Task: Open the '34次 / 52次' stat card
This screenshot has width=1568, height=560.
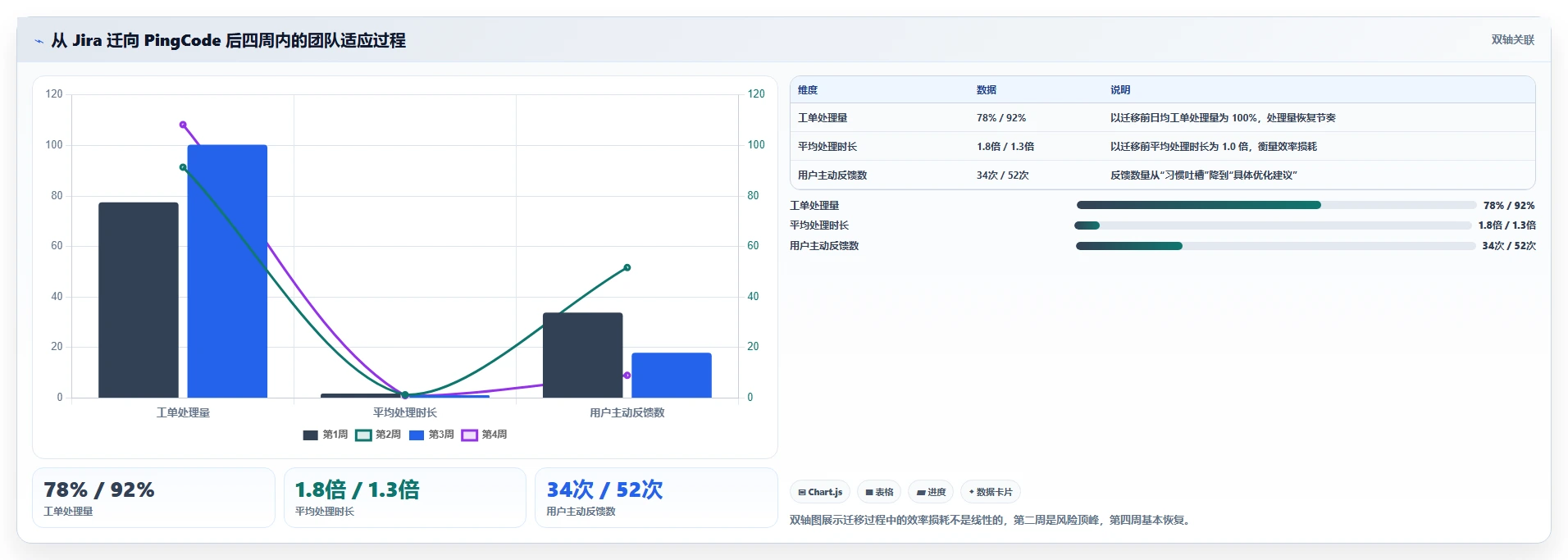Action: tap(656, 498)
